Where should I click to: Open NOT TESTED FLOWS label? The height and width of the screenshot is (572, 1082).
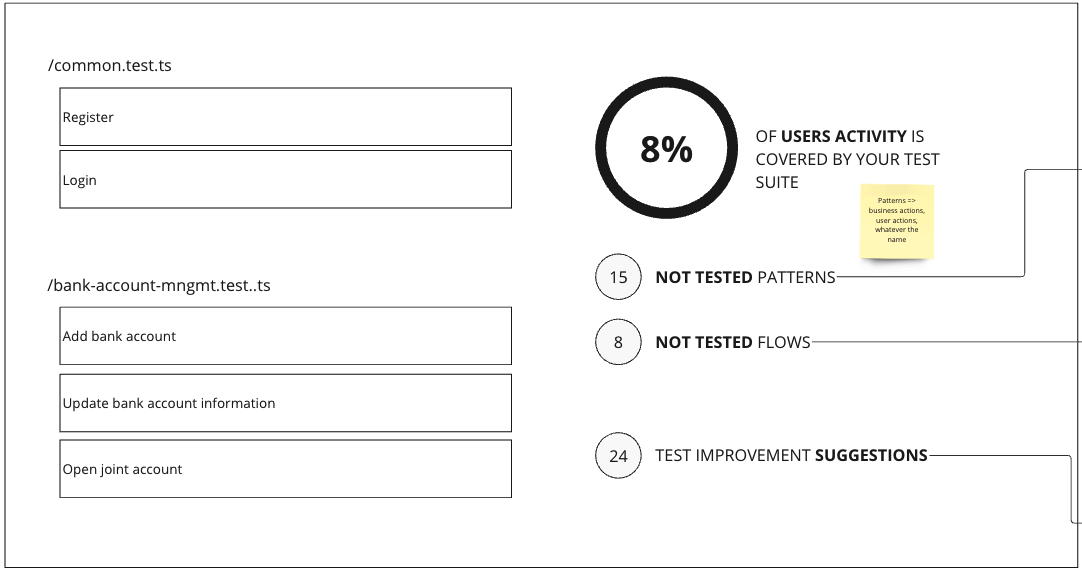coord(733,342)
